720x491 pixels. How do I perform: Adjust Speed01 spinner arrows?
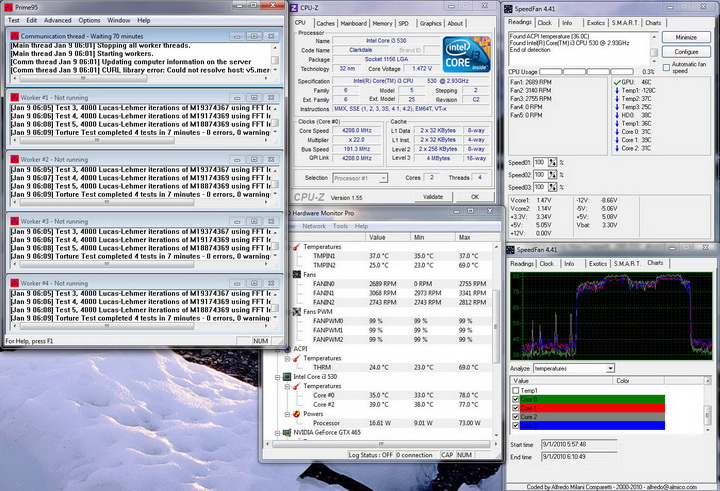(552, 163)
